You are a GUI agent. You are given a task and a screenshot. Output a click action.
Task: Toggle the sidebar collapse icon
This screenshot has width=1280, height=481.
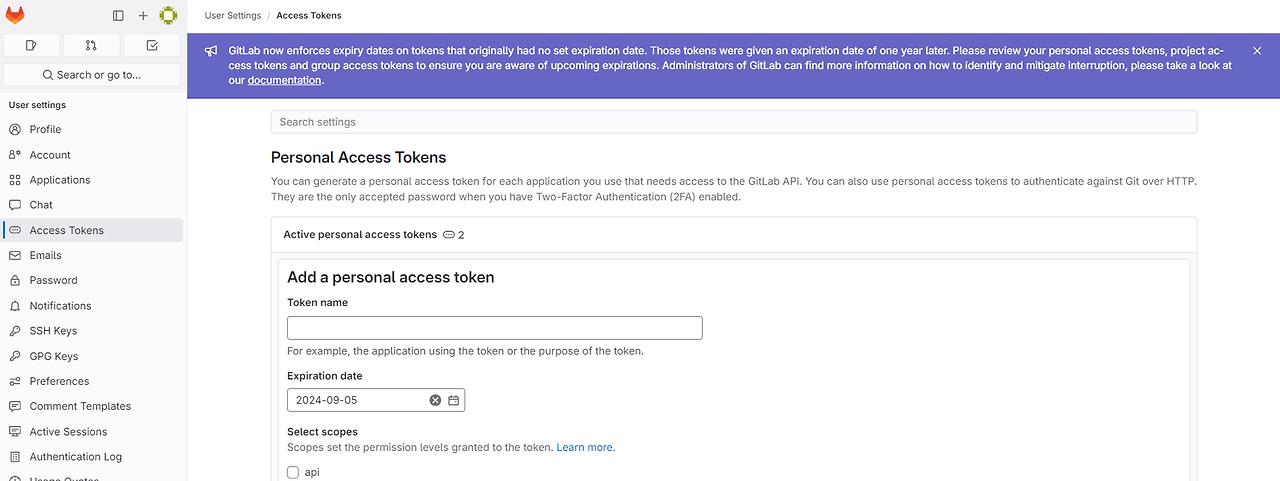(x=118, y=16)
